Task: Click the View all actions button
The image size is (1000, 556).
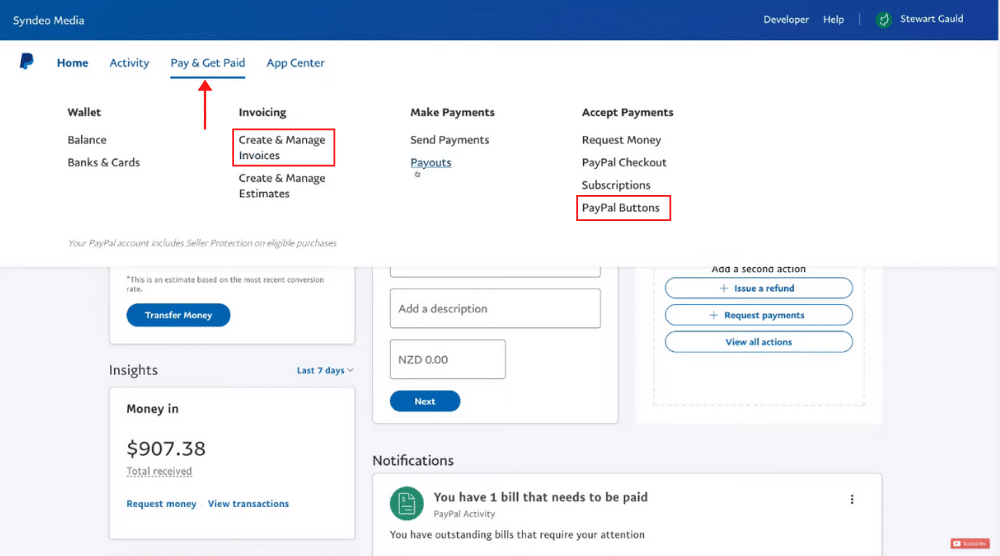Action: pos(758,342)
